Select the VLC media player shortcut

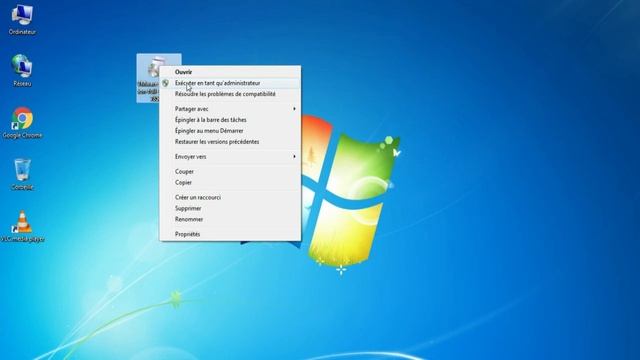22,227
